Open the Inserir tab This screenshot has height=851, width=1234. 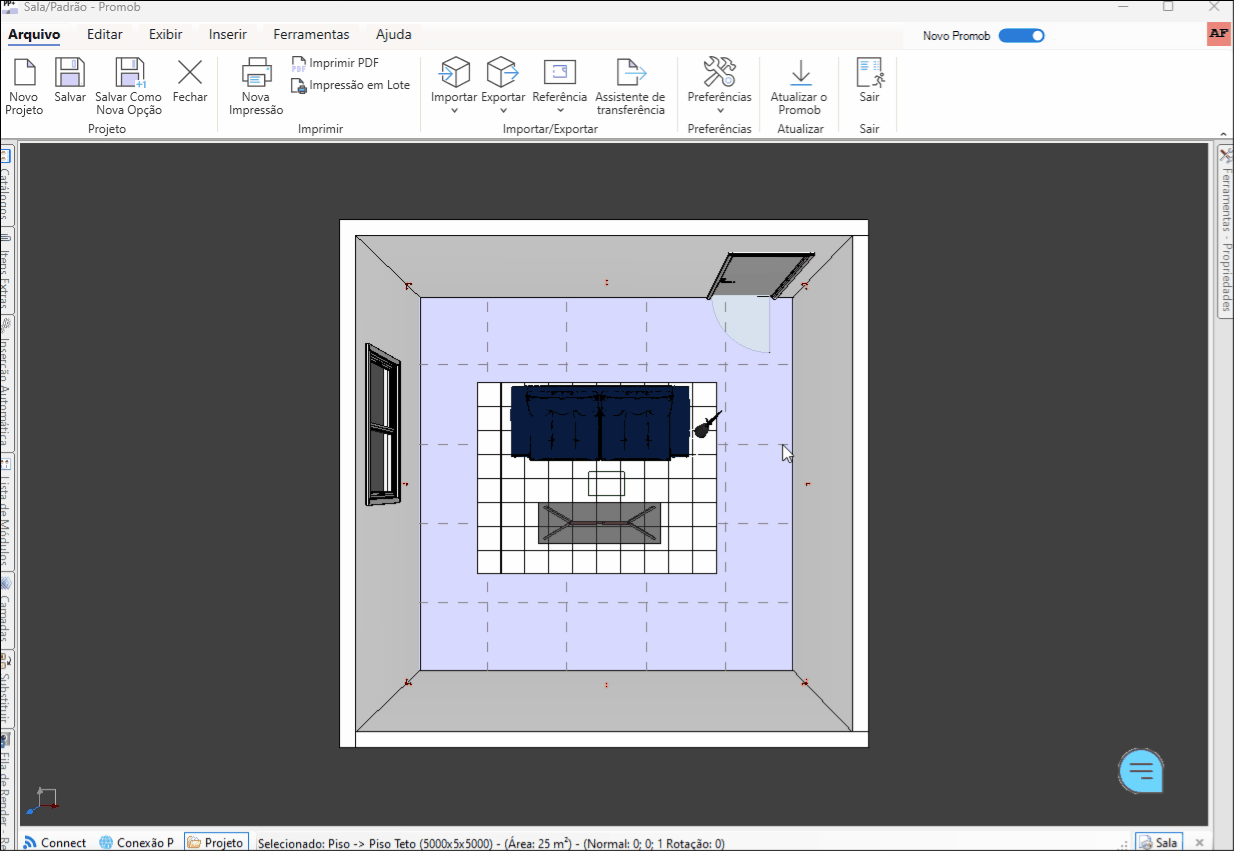[228, 34]
